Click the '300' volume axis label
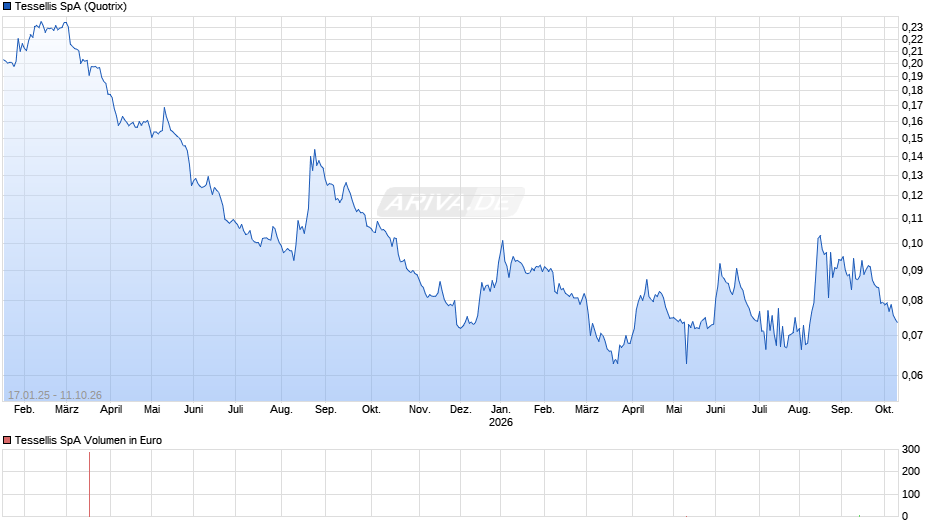The height and width of the screenshot is (526, 940). click(x=911, y=449)
